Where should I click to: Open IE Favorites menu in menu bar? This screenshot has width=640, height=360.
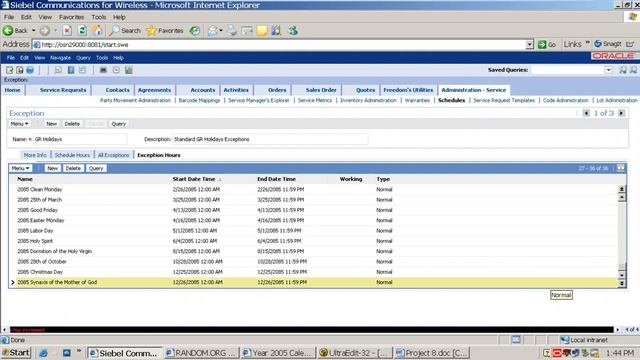(x=71, y=17)
